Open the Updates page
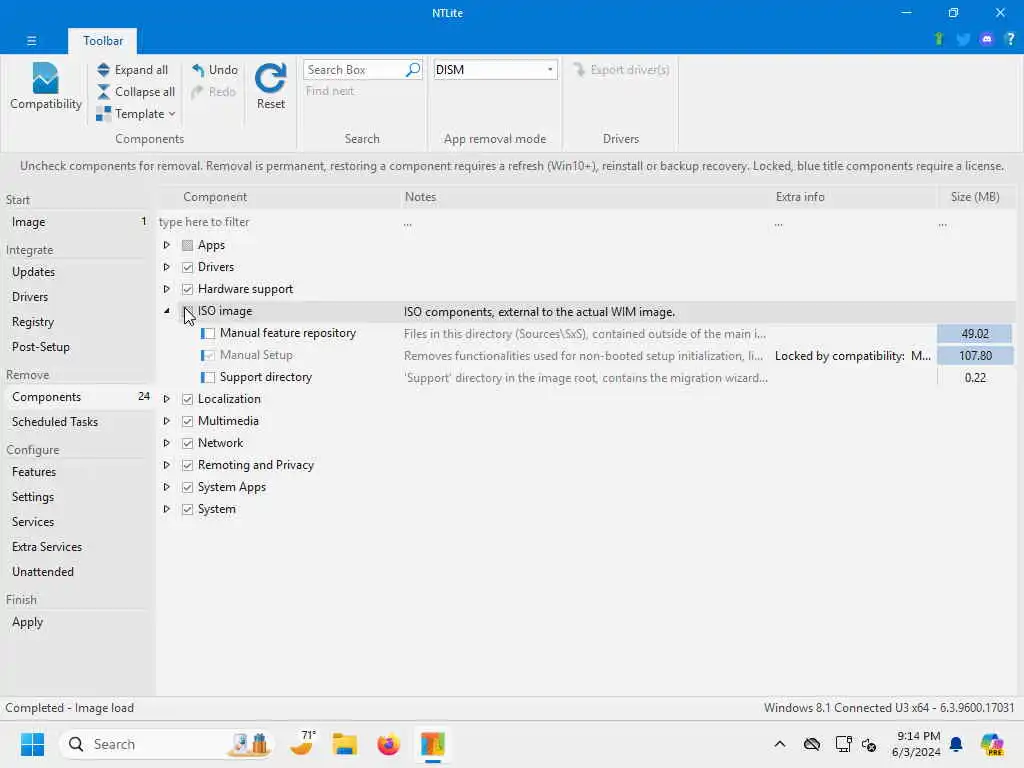Screen dimensions: 1024x768 (x=77, y=272)
